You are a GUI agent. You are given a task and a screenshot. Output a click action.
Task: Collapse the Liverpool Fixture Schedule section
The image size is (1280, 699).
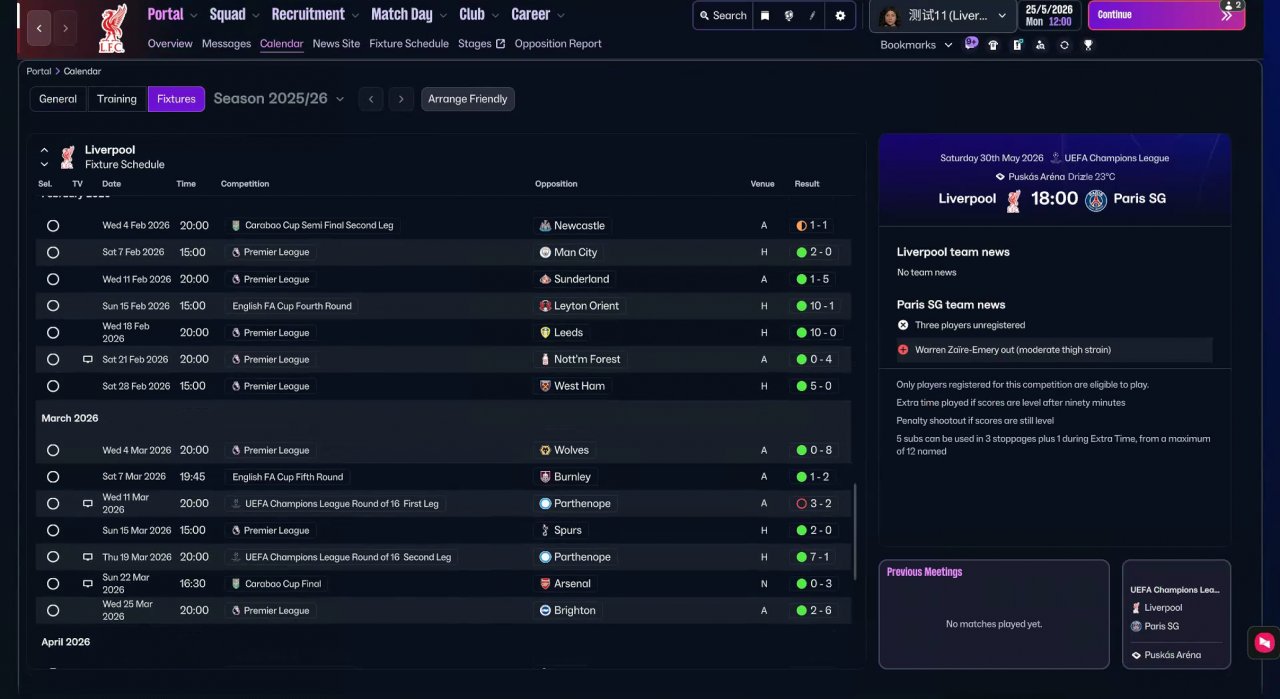(44, 150)
